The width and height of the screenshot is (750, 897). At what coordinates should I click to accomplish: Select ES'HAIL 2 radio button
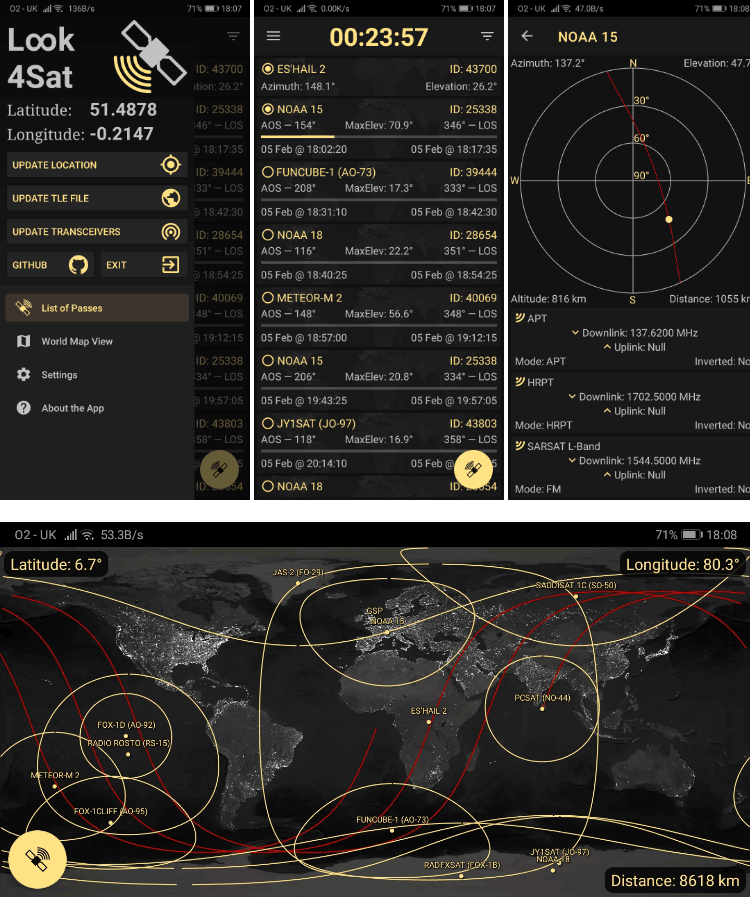coord(267,69)
